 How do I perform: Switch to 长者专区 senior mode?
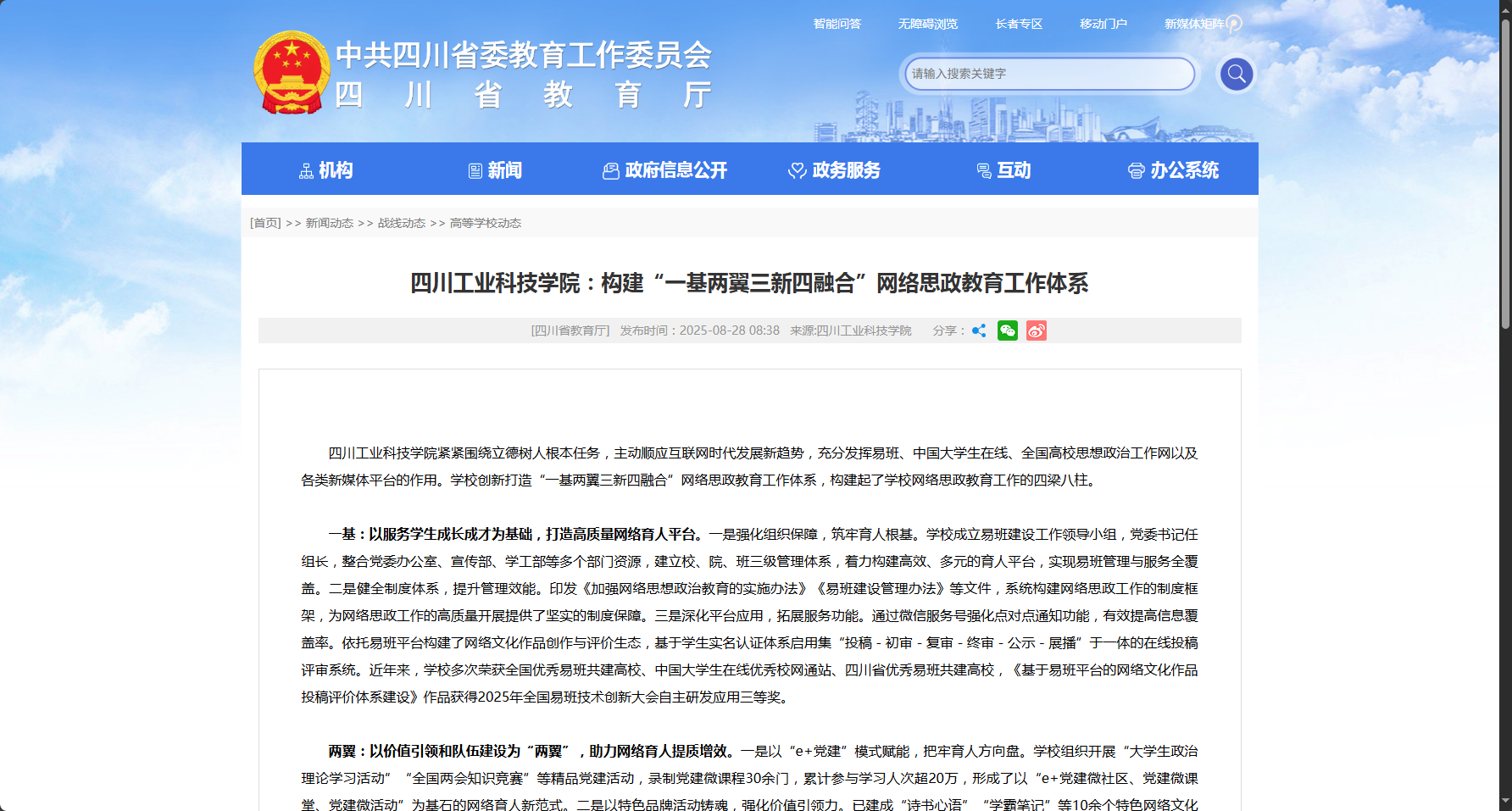pos(1019,24)
